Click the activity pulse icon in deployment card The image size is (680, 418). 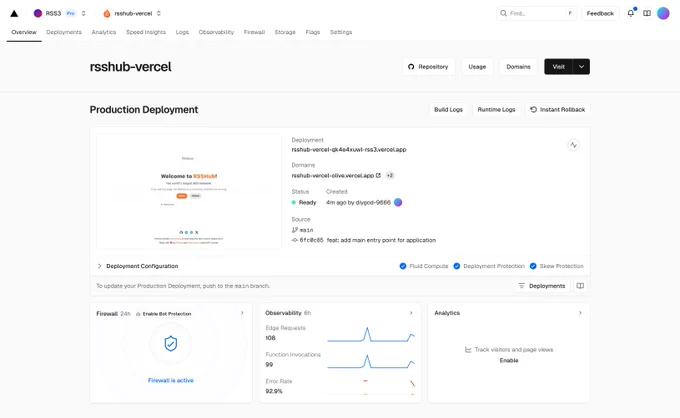coord(573,145)
